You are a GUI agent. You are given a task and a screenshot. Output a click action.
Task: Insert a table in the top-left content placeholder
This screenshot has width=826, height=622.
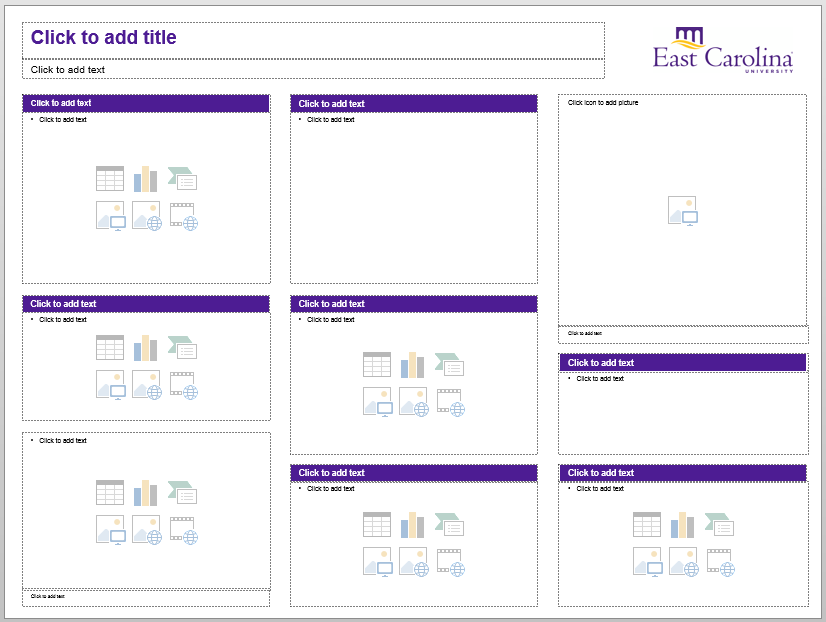(x=110, y=178)
